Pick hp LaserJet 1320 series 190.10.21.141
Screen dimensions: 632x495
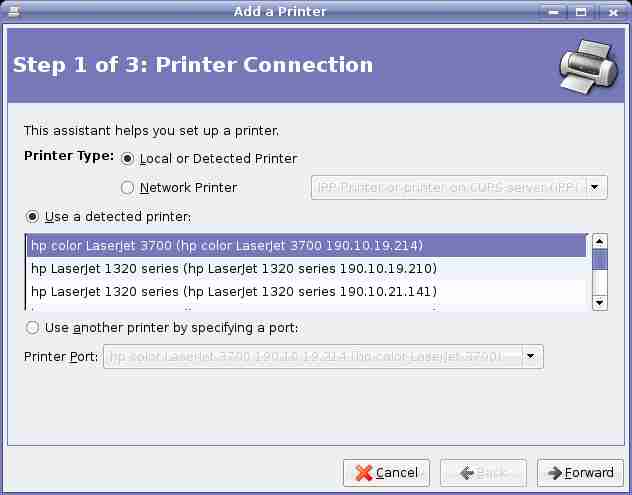click(306, 291)
